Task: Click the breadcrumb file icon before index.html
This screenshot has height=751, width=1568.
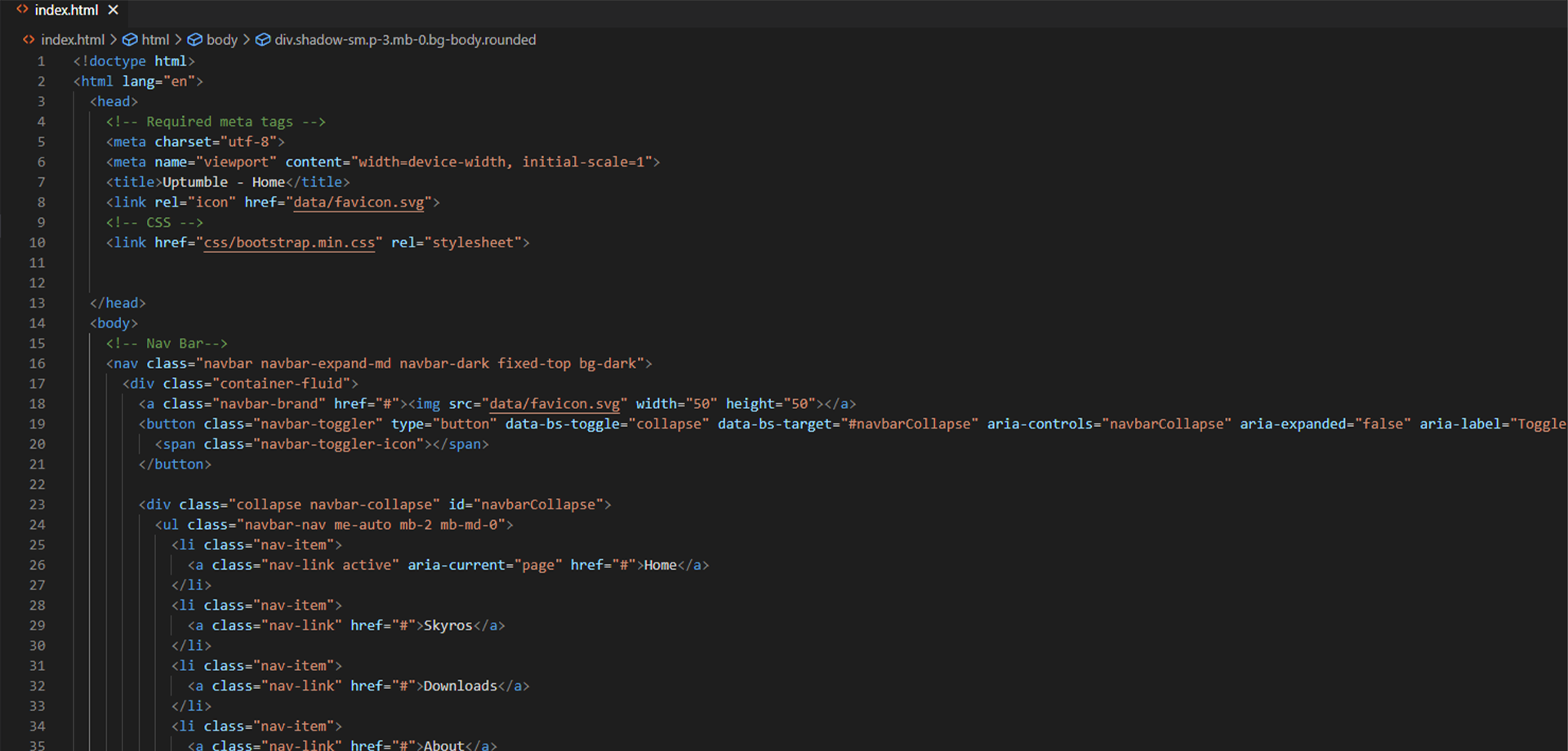Action: pyautogui.click(x=29, y=40)
